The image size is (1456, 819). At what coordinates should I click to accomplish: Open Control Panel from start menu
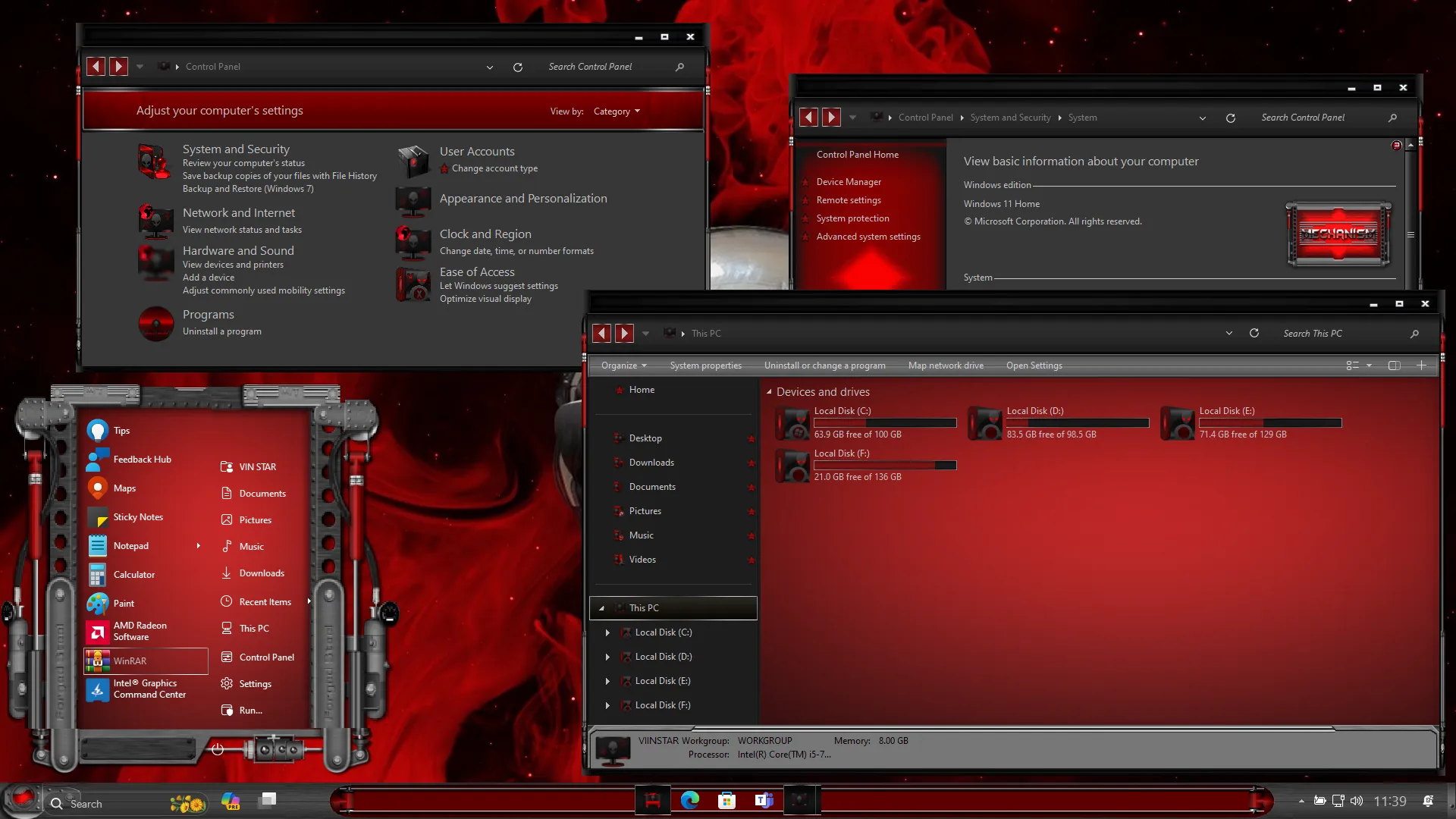click(x=257, y=657)
